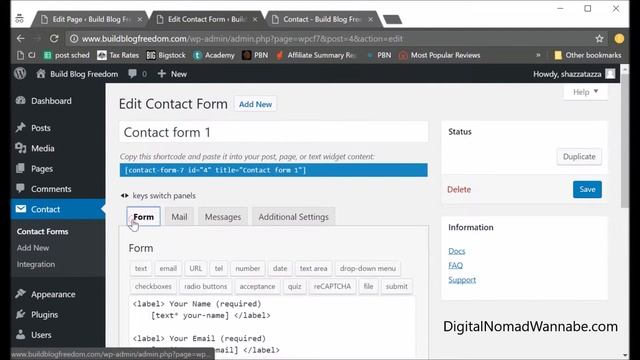Open the Academy bookmark

pos(214,55)
